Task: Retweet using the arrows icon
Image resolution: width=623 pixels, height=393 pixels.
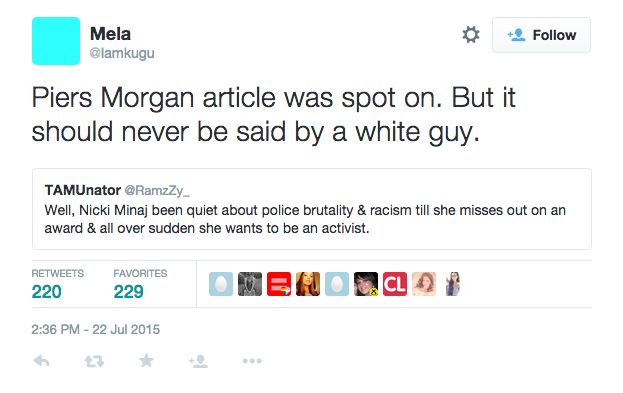Action: pos(94,361)
